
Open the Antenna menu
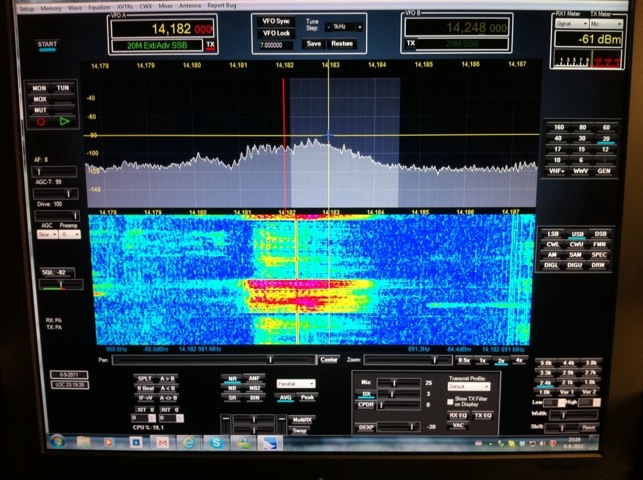tap(192, 4)
